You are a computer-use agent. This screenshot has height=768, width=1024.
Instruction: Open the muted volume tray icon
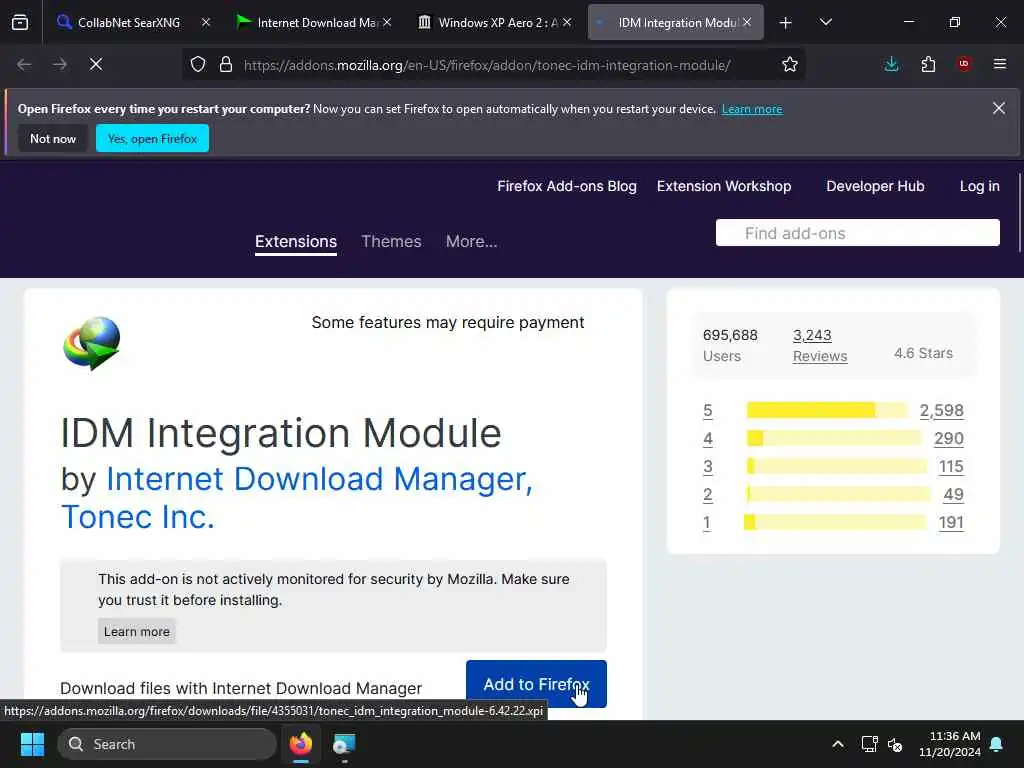point(895,744)
